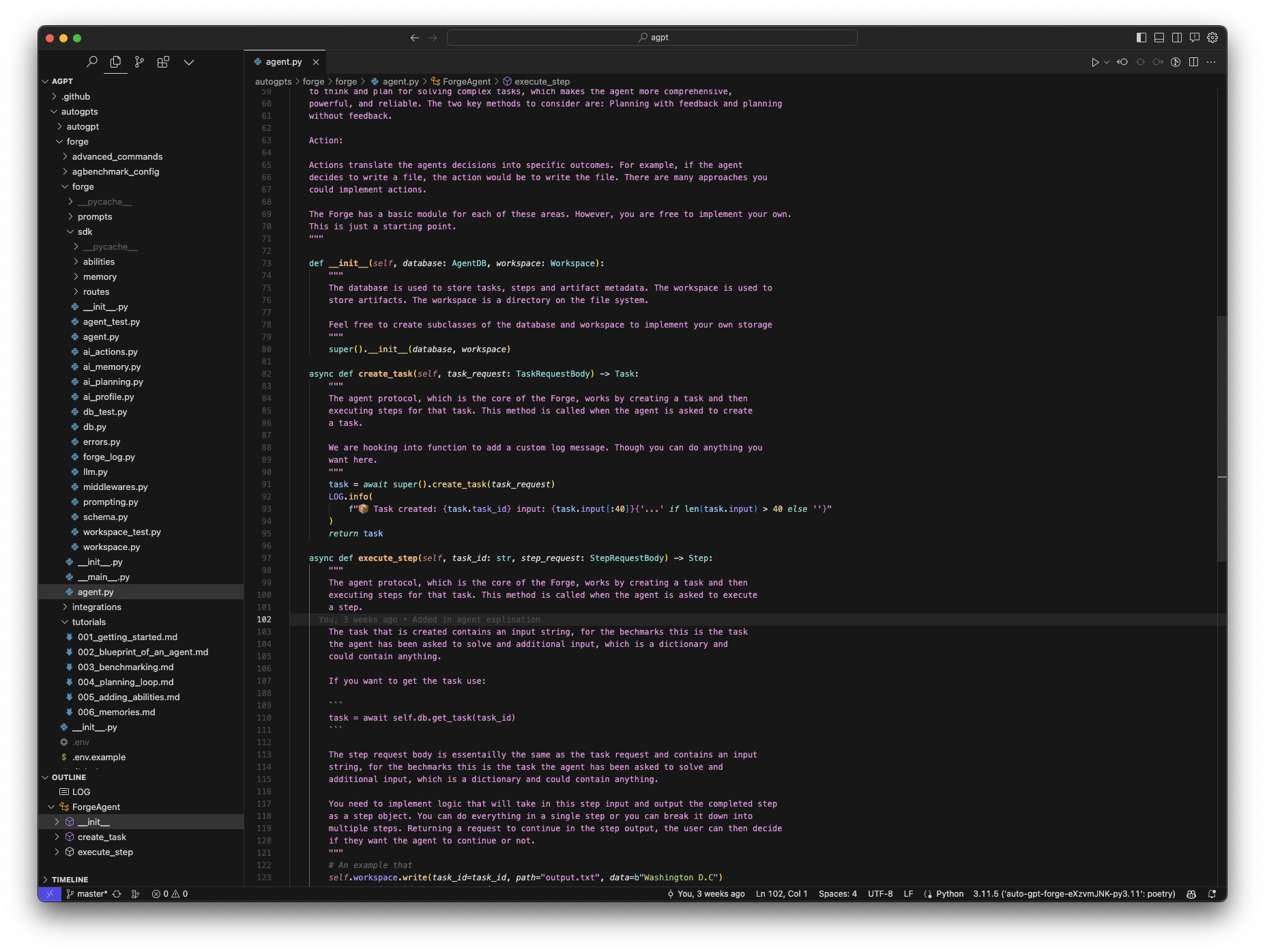Expand the TIMELINE section
Viewport: 1265px width, 952px height.
click(70, 880)
